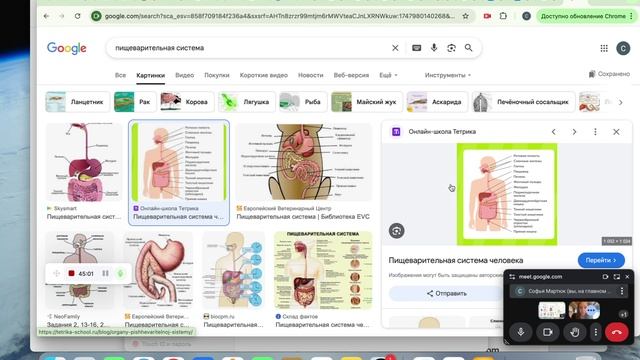Go back with the browser back arrow
The height and width of the screenshot is (360, 640).
[47, 16]
